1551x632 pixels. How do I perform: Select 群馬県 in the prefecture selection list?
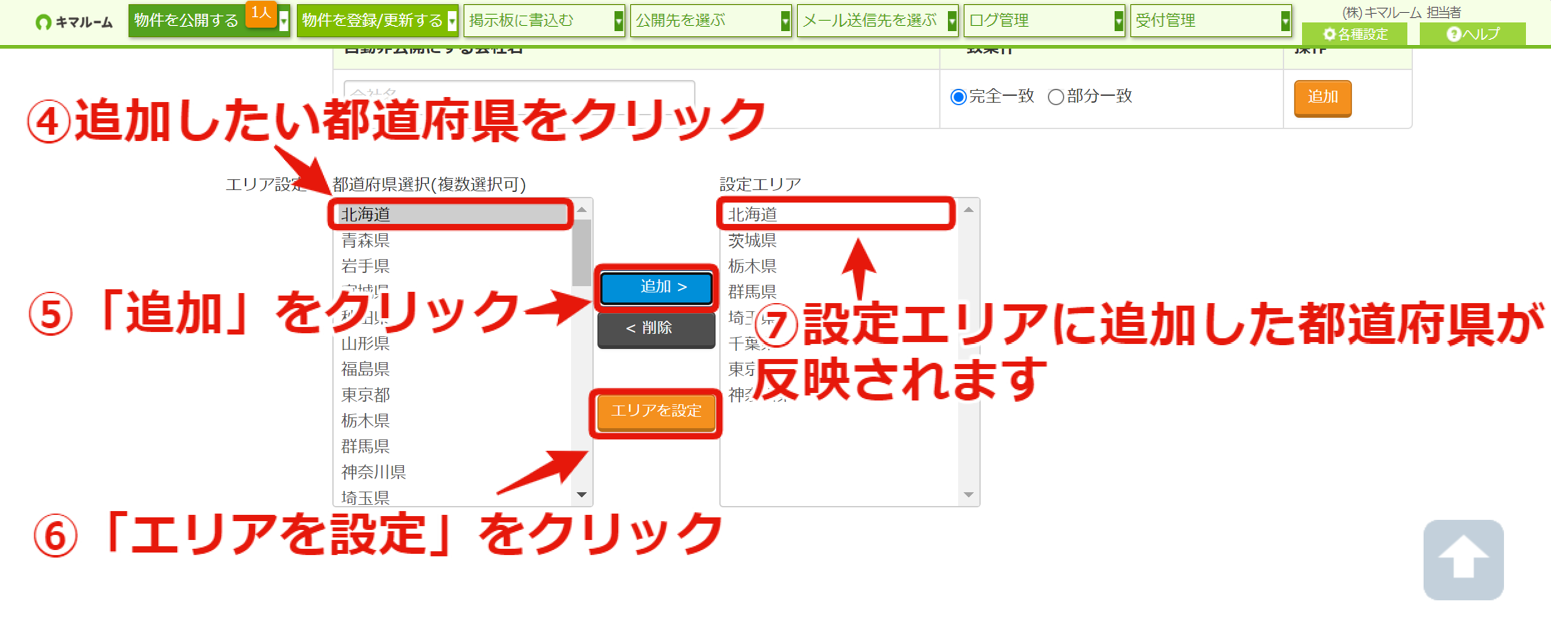click(455, 446)
